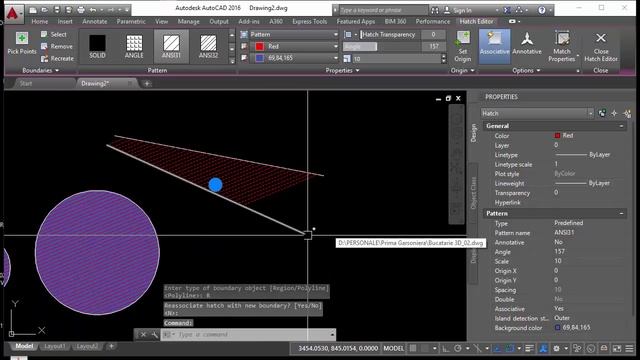The height and width of the screenshot is (360, 640).
Task: Click the Quick Select icon in Properties palette
Action: (x=627, y=113)
